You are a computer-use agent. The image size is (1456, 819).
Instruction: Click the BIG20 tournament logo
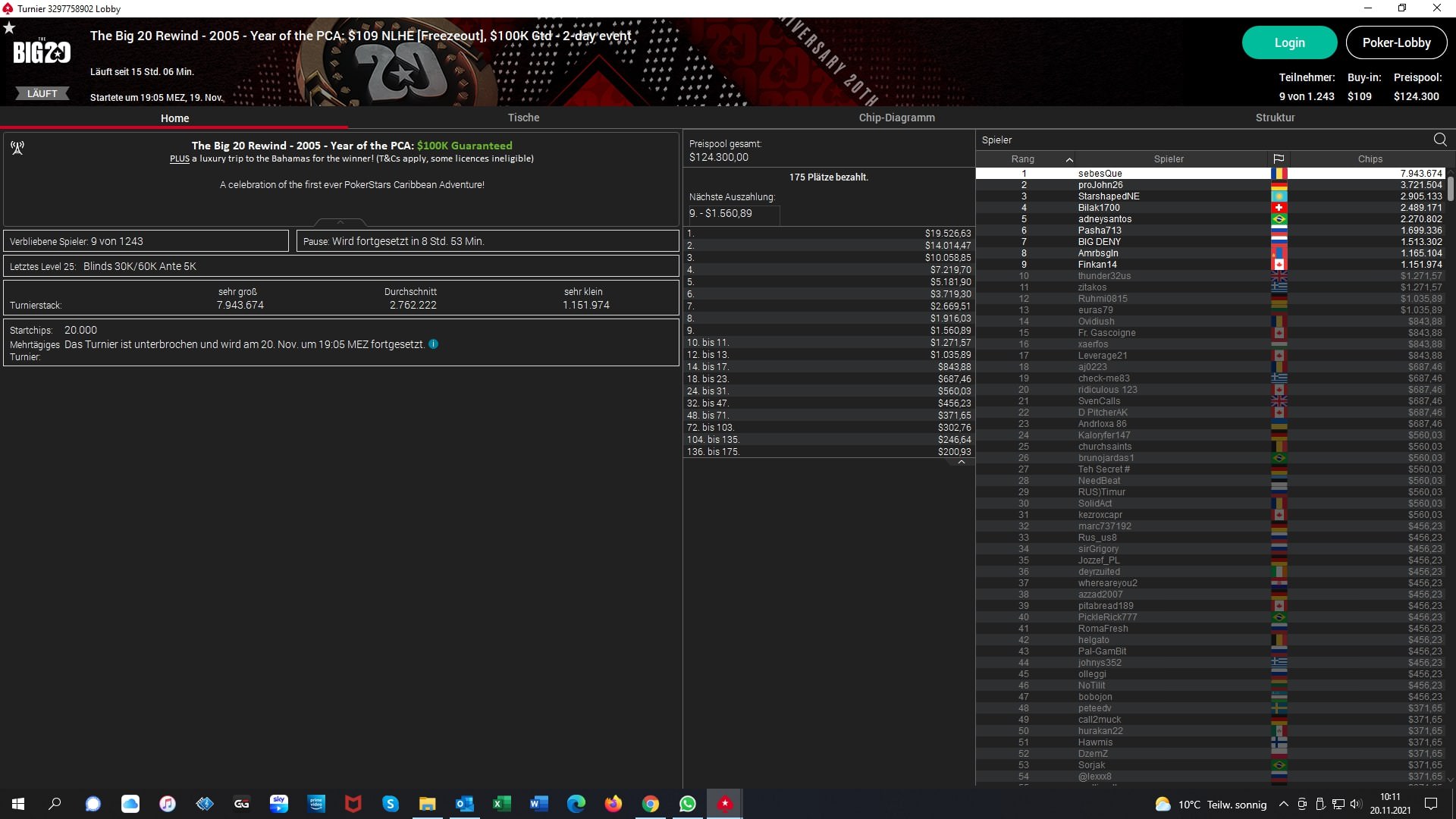coord(42,52)
